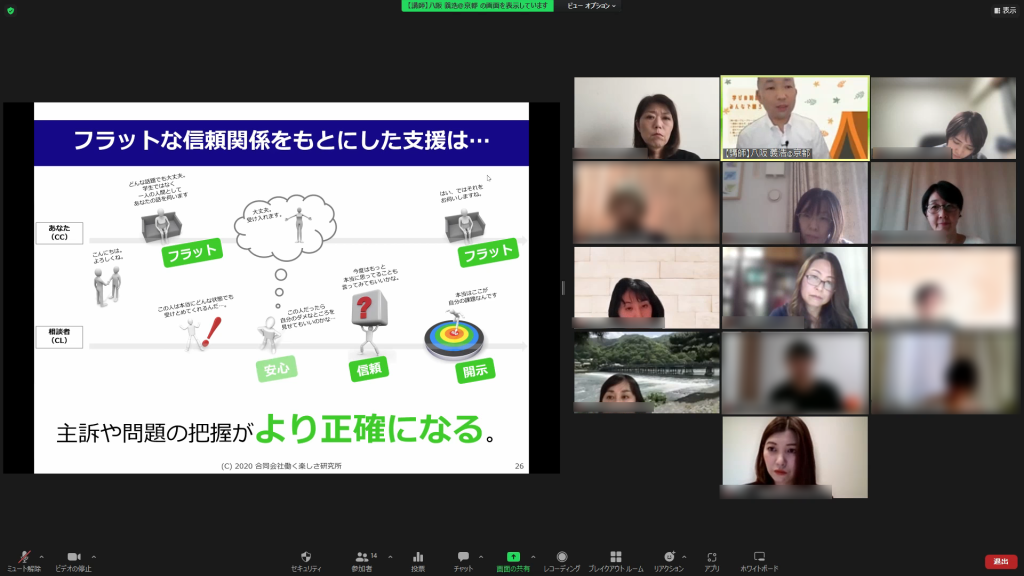This screenshot has width=1024, height=576.
Task: Open the Participants (参加者) panel
Action: tap(363, 559)
